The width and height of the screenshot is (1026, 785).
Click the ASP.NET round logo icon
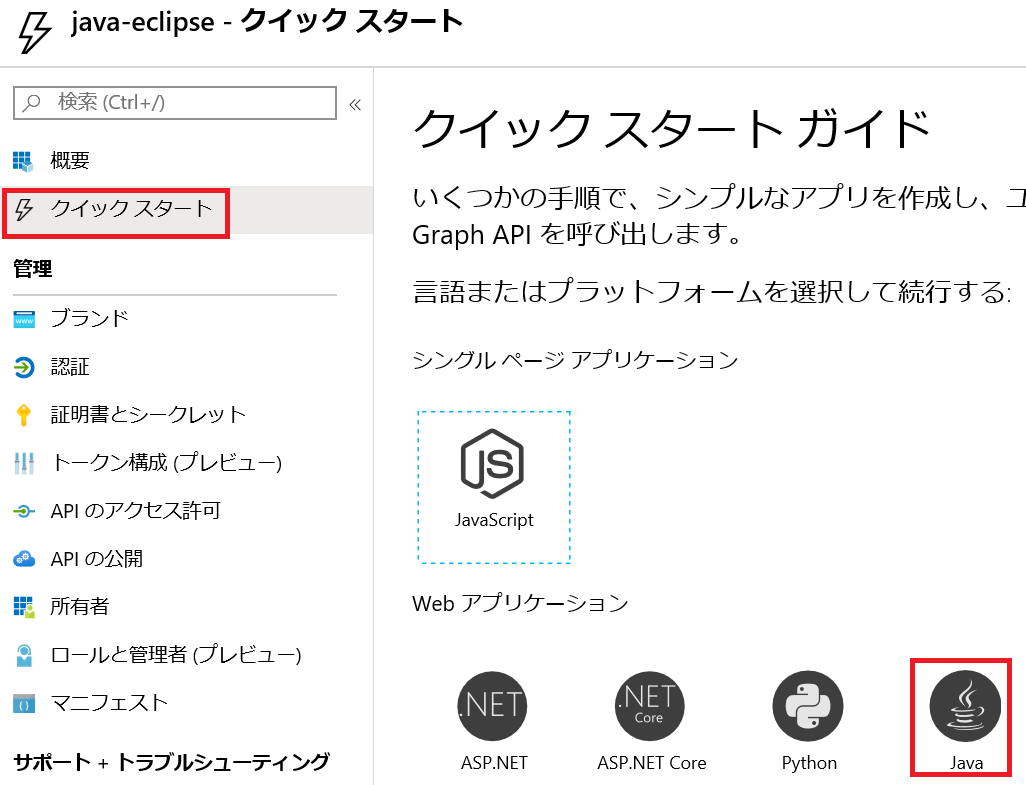[x=492, y=706]
